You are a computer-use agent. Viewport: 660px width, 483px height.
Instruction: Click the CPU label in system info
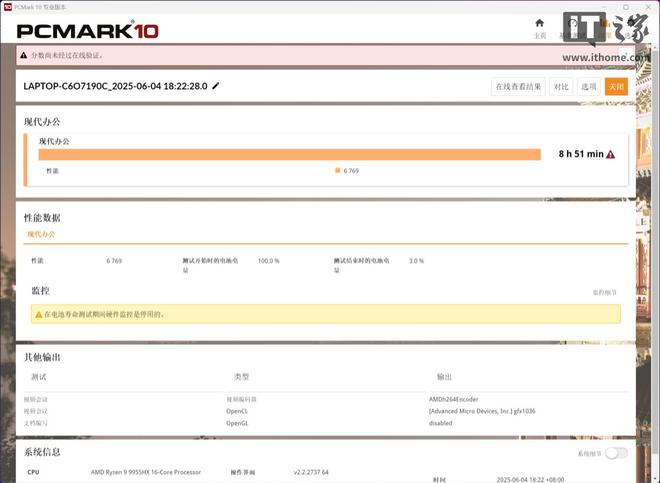pos(33,472)
